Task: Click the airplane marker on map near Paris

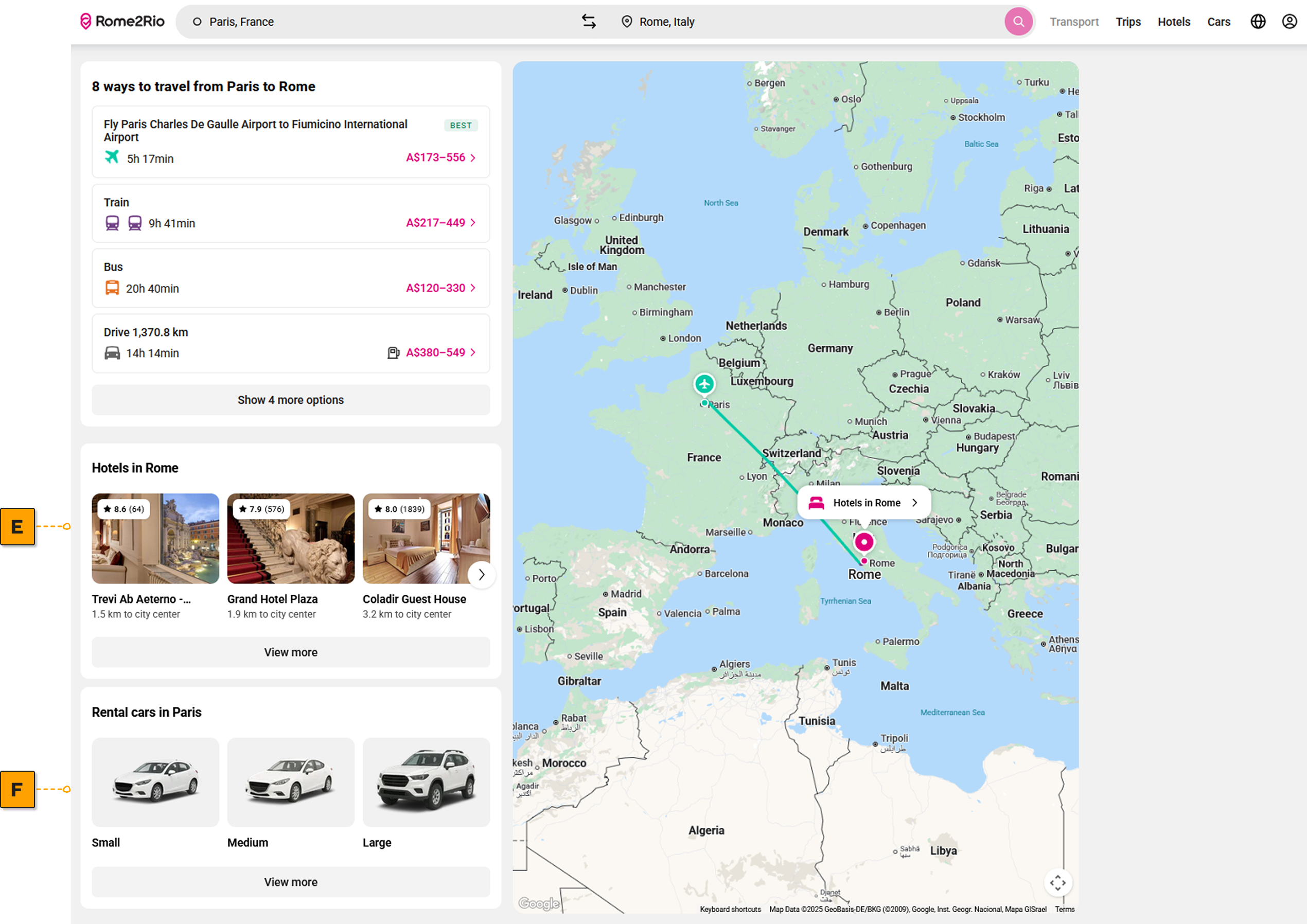Action: pyautogui.click(x=704, y=384)
